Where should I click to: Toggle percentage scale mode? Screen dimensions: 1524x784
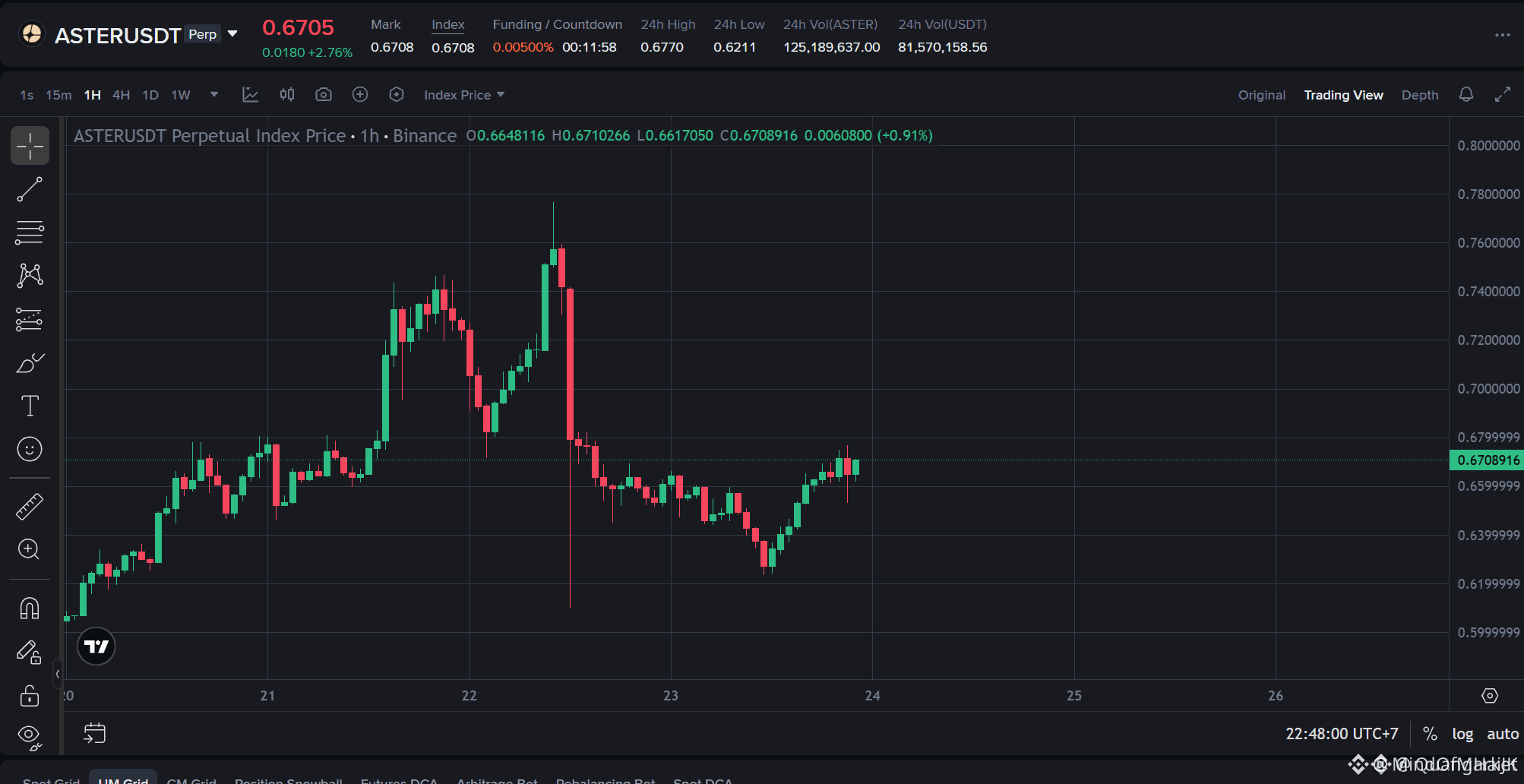click(x=1430, y=734)
